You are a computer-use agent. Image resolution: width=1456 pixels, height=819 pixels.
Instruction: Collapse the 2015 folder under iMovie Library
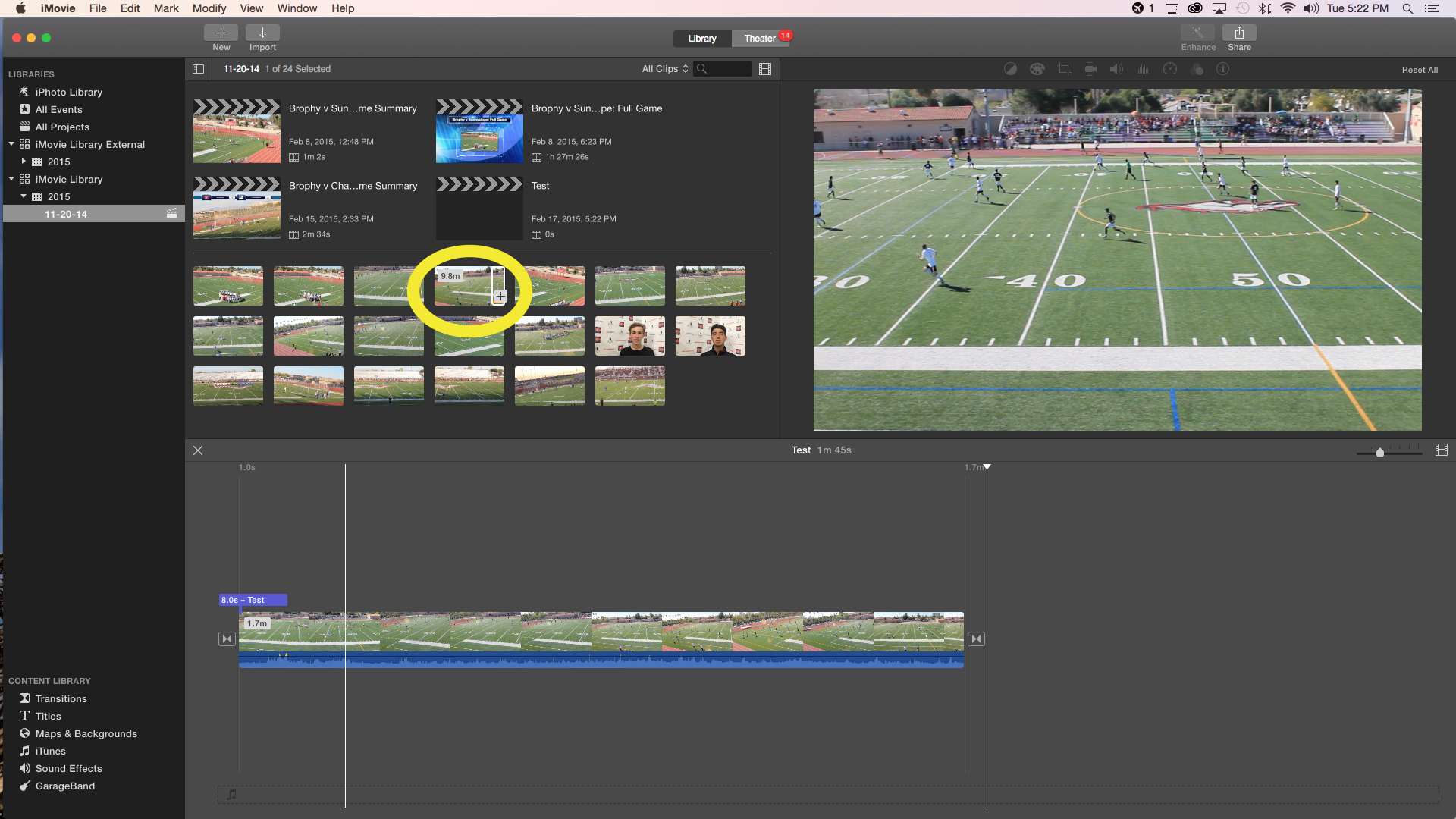[x=24, y=196]
